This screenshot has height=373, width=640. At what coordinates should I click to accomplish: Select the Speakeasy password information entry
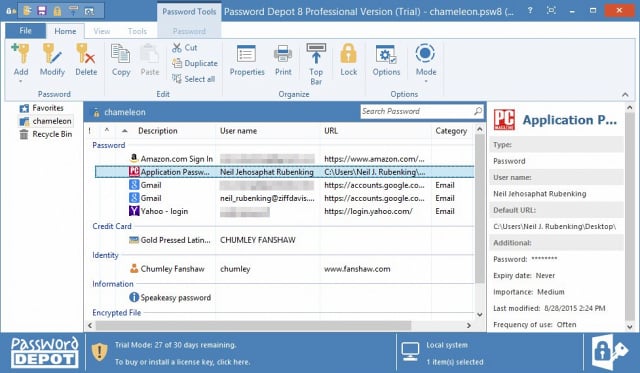284,298
